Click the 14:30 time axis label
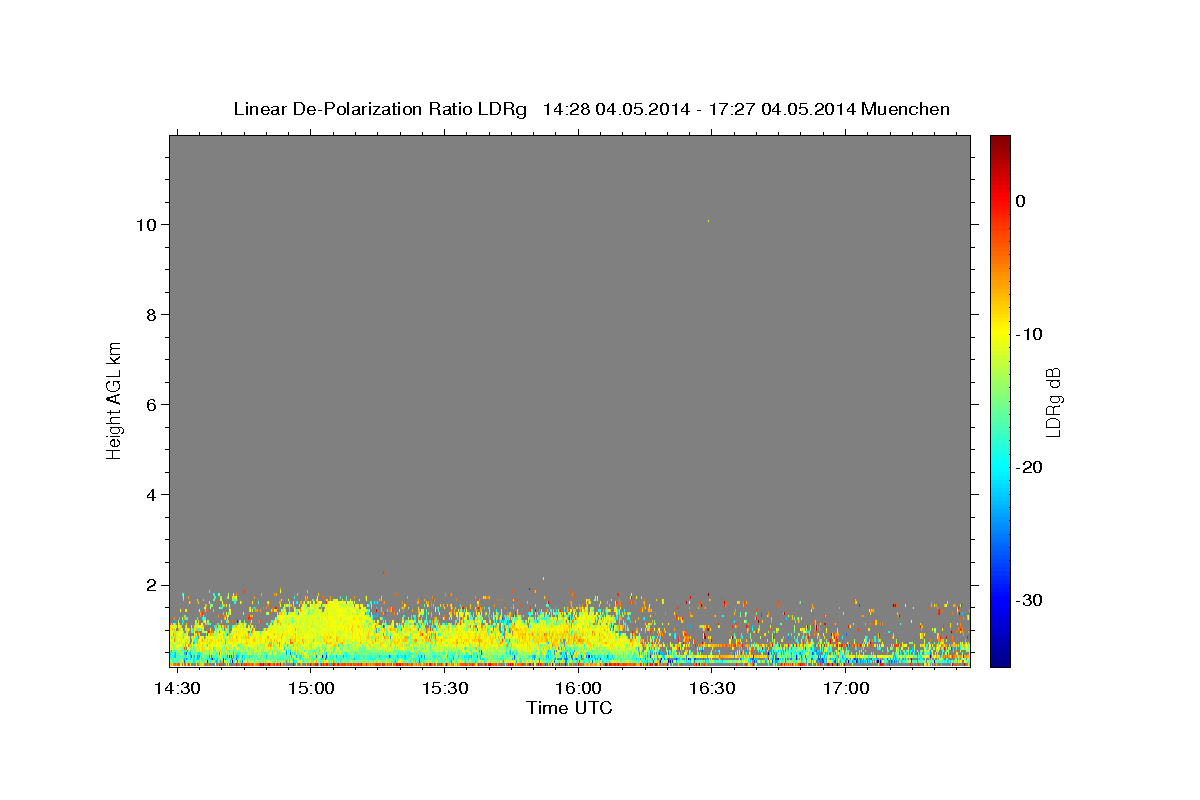Image resolution: width=1200 pixels, height=800 pixels. click(x=178, y=689)
